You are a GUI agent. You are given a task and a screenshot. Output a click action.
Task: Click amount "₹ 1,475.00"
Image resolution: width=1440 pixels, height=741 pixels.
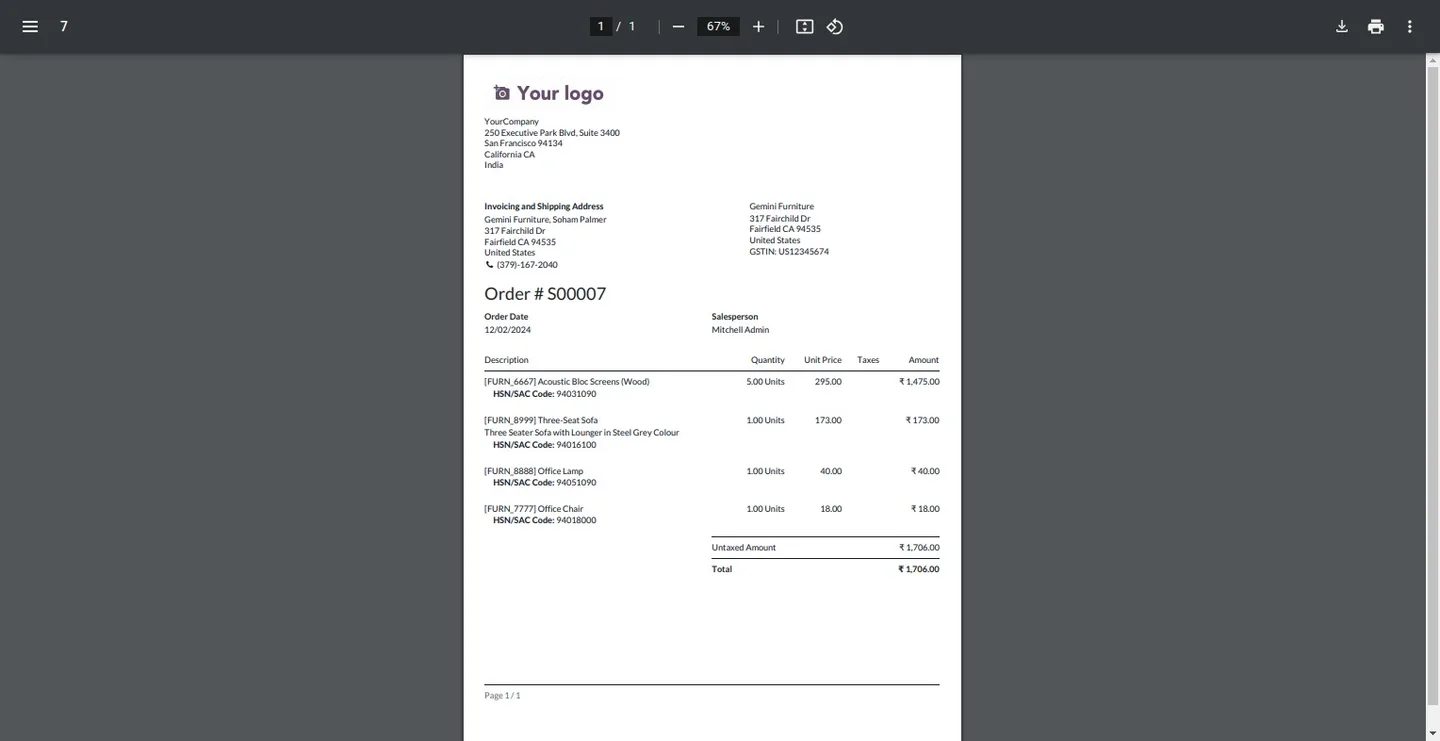919,382
